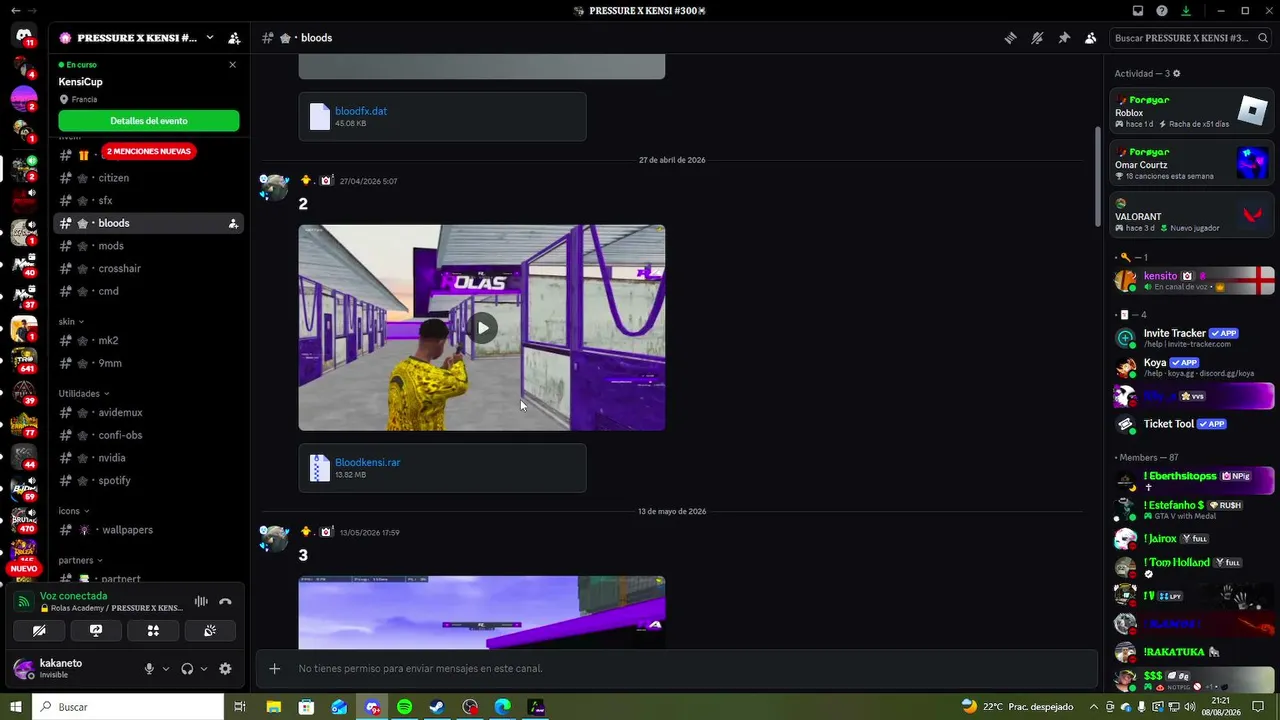Deafen audio with headphones icon
This screenshot has width=1280, height=720.
point(187,669)
